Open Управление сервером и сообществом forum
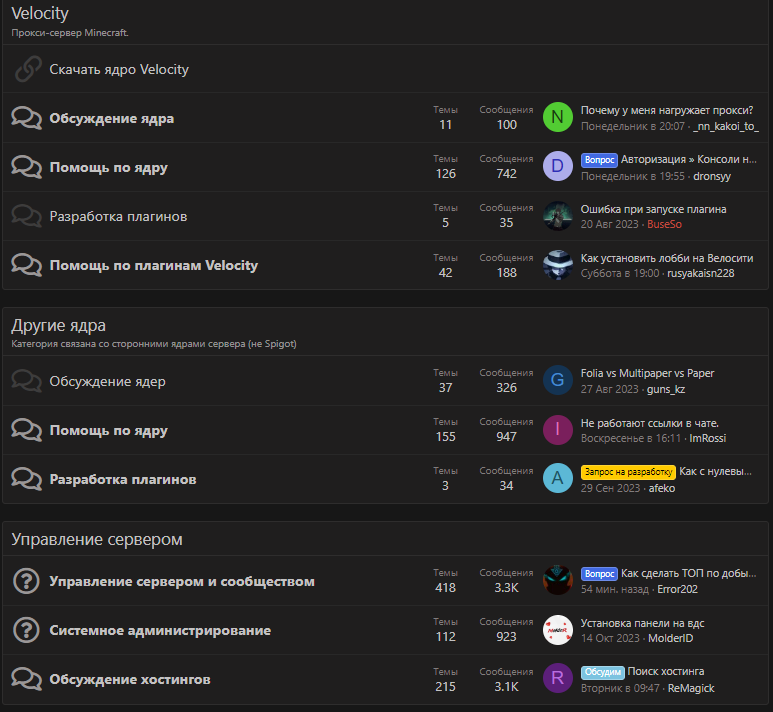 pos(182,581)
